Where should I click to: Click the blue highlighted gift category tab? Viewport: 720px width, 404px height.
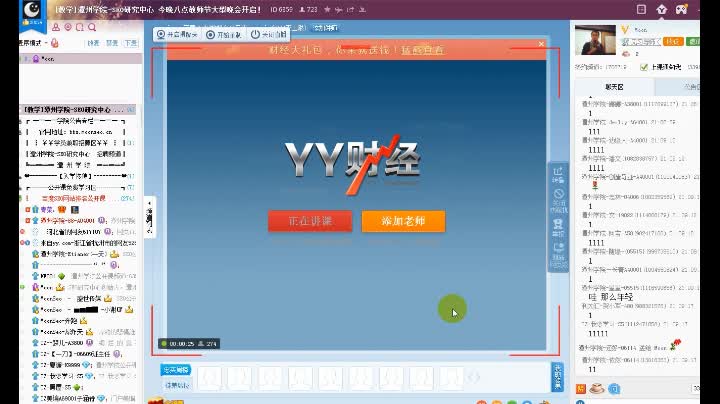pyautogui.click(x=176, y=370)
